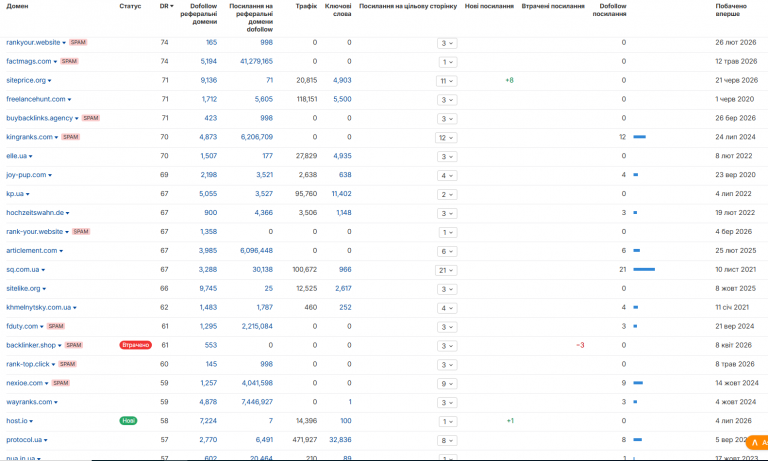This screenshot has width=768, height=461.
Task: Open the rankyour.website domain link
Action: tap(33, 43)
